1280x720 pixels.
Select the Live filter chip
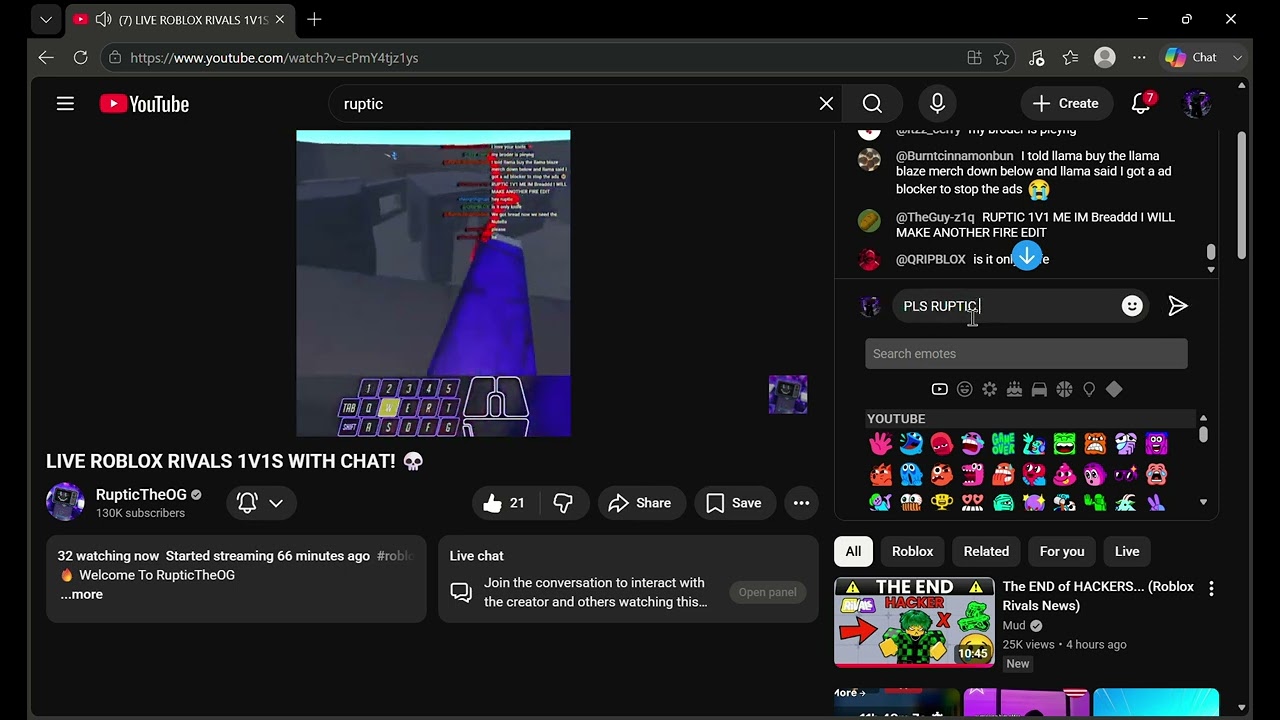coord(1127,551)
